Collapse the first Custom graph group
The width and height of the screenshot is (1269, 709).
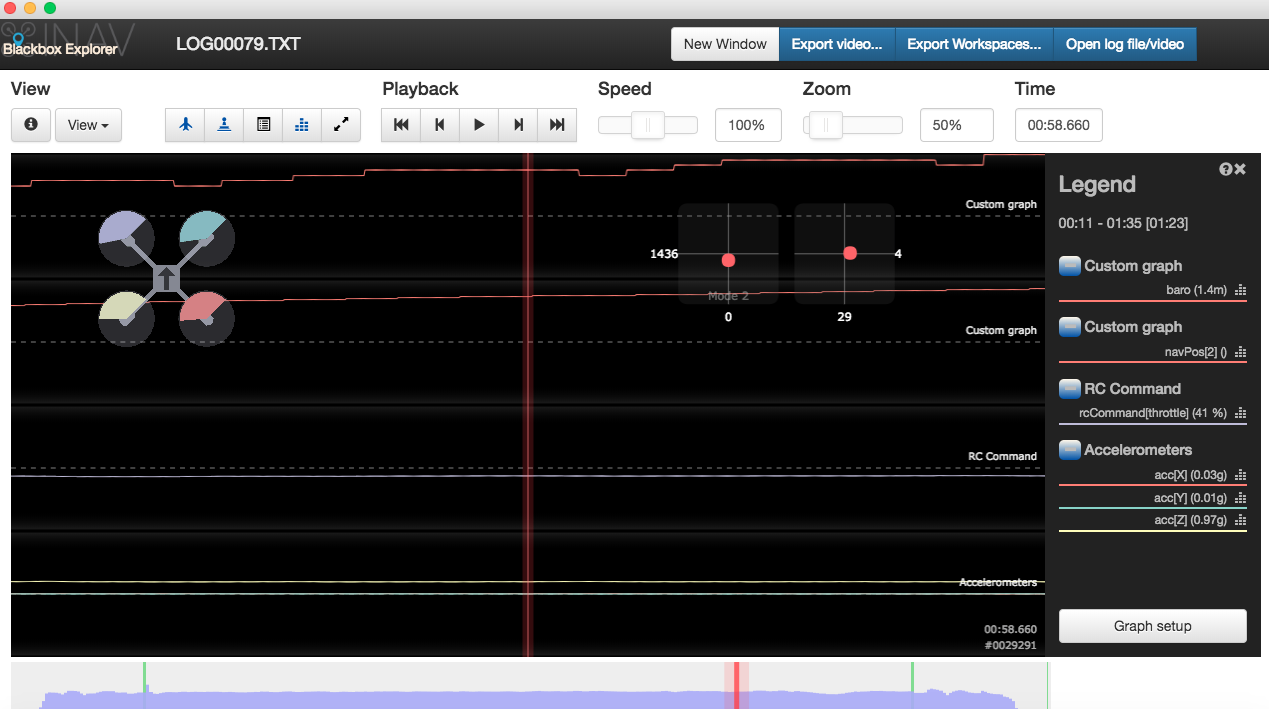click(1068, 265)
